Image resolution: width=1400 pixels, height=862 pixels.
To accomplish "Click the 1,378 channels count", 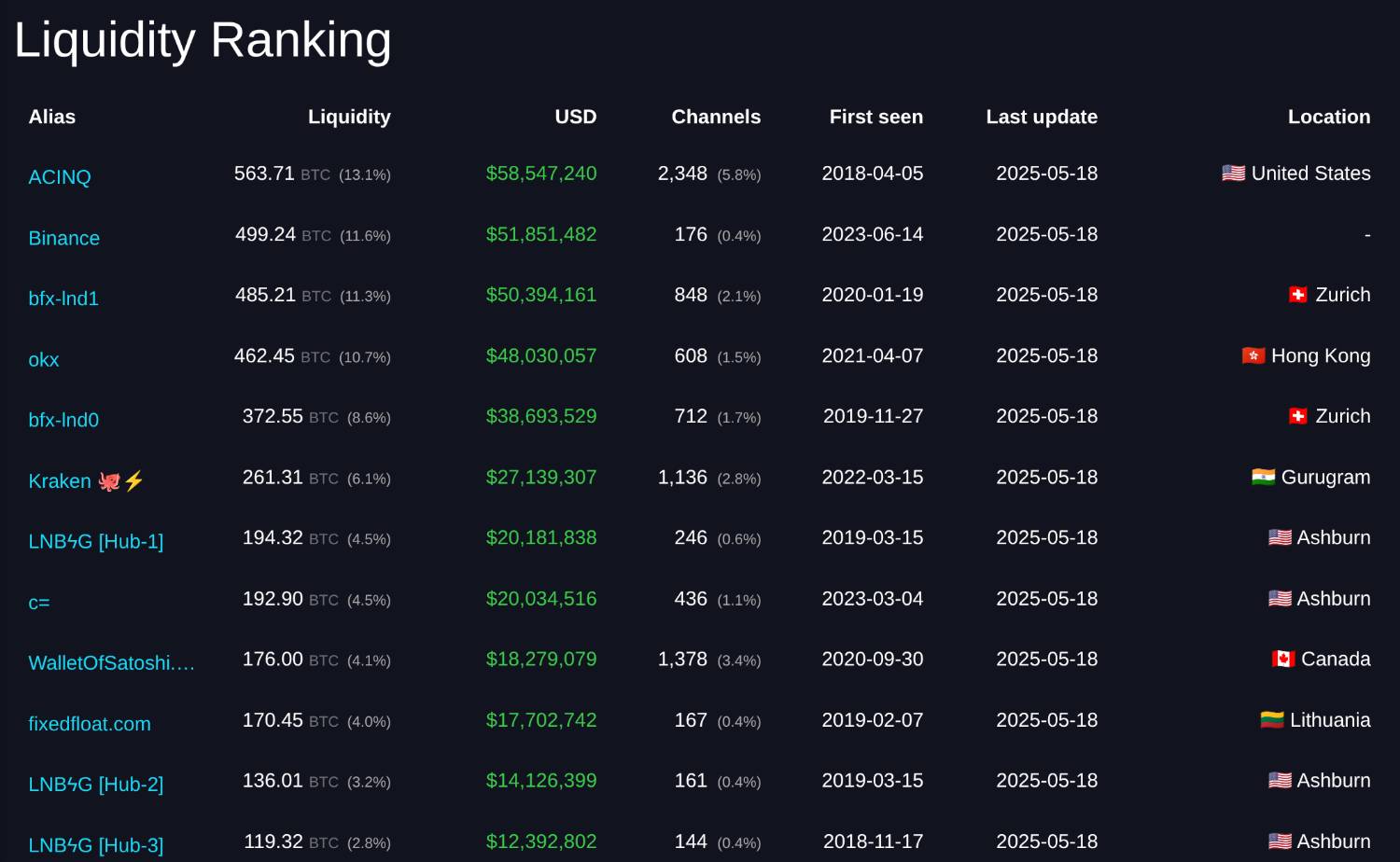I will click(682, 660).
